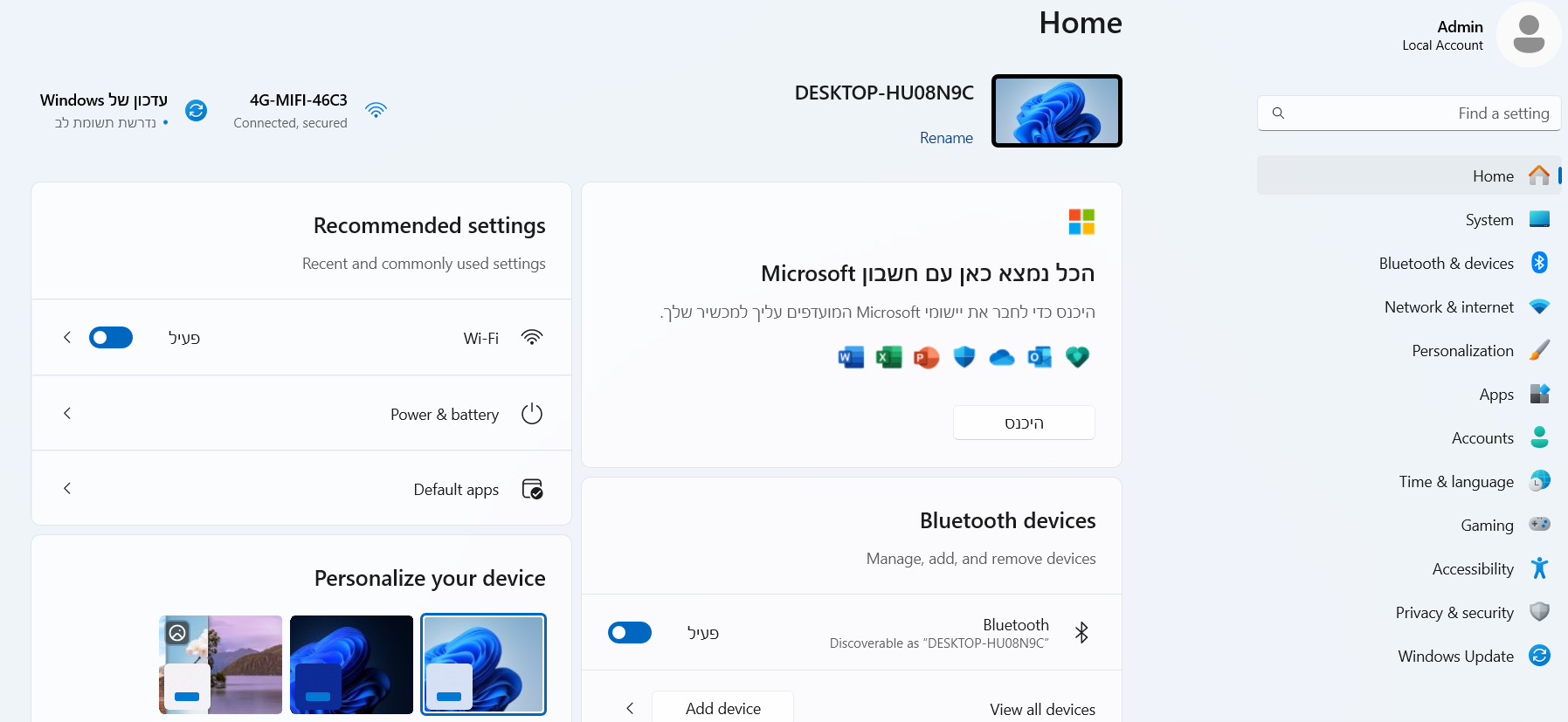
Task: Toggle the Bluetooth switch
Action: [630, 633]
